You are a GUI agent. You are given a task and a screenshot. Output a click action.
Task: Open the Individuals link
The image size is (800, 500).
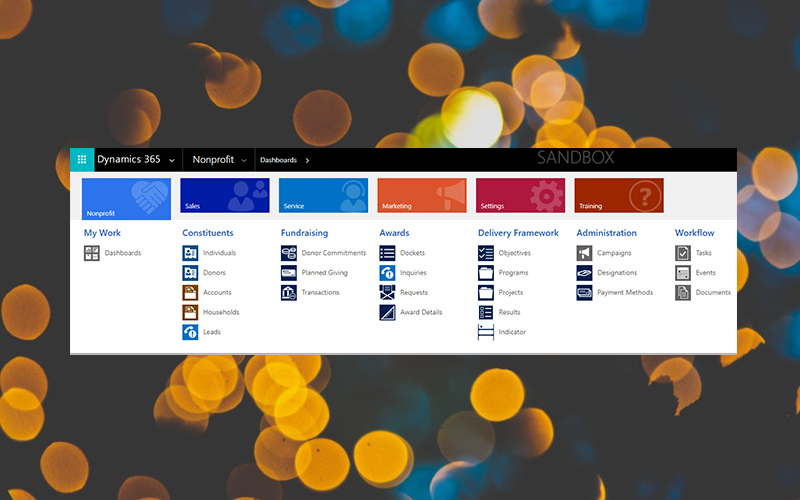[219, 253]
